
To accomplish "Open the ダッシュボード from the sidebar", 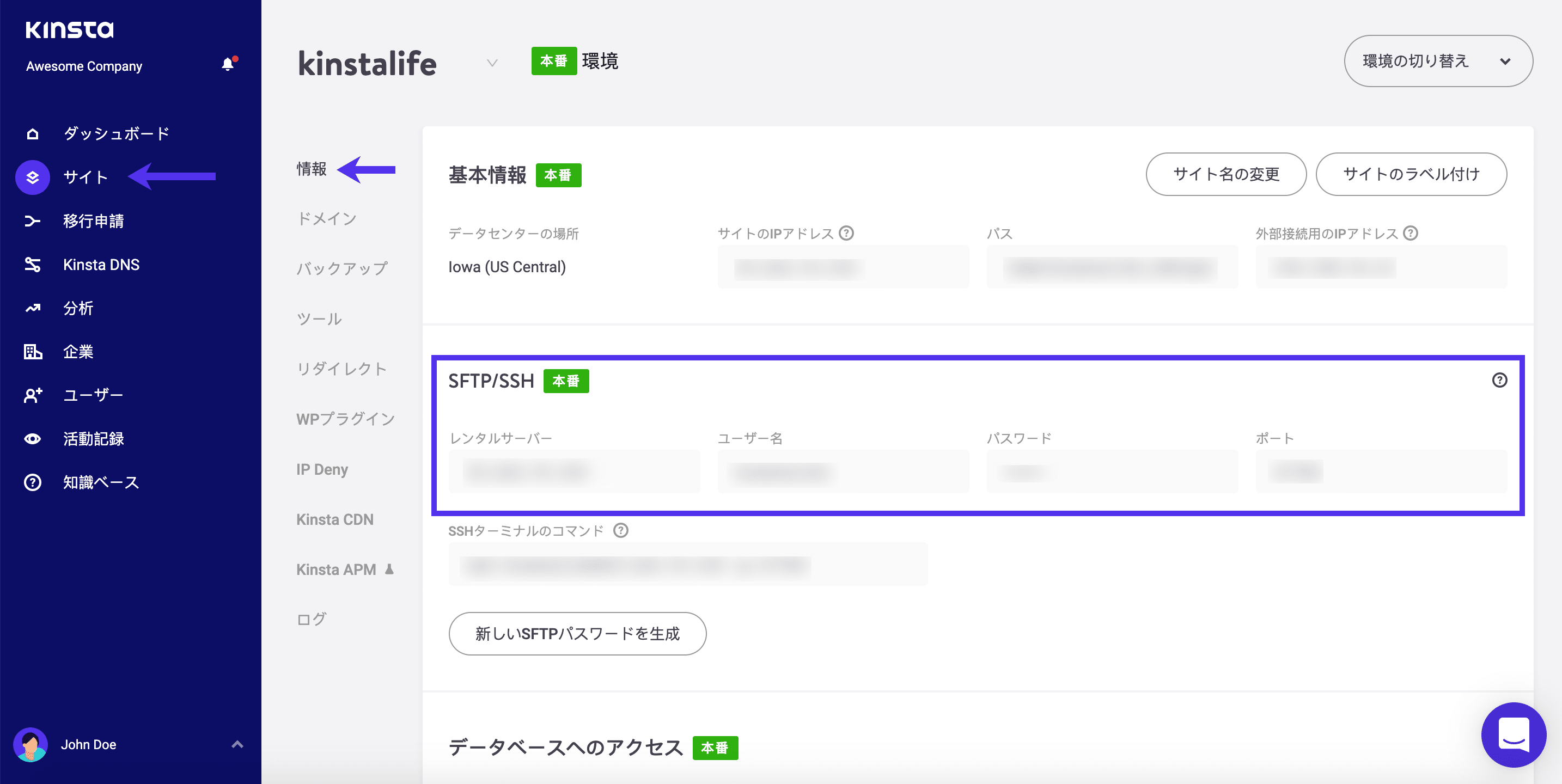I will click(x=115, y=133).
